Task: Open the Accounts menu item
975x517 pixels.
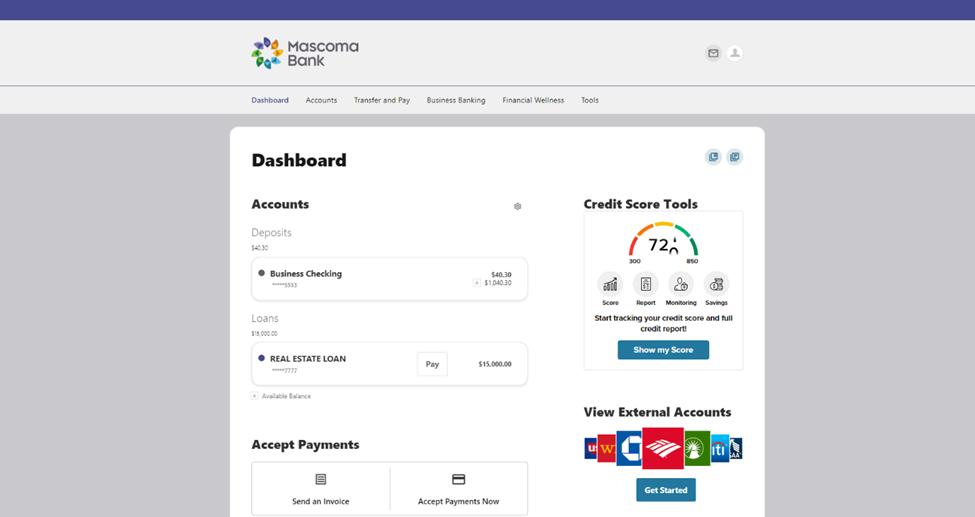Action: (321, 100)
